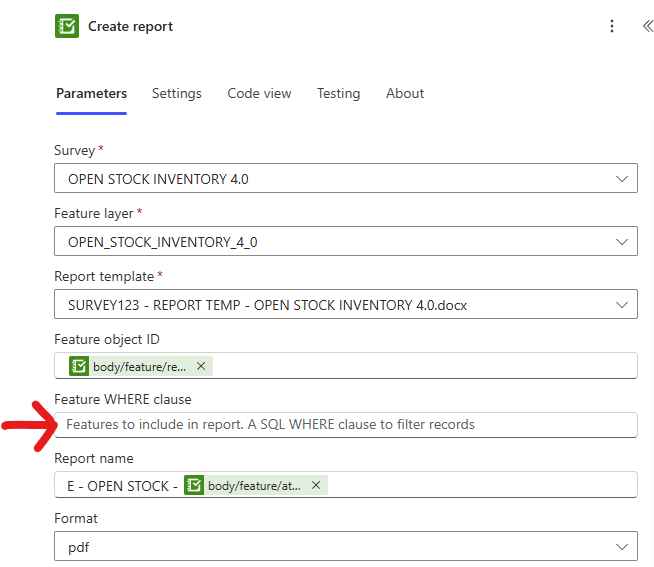The image size is (654, 567).
Task: Click the 'Report name' label
Action: tap(94, 459)
